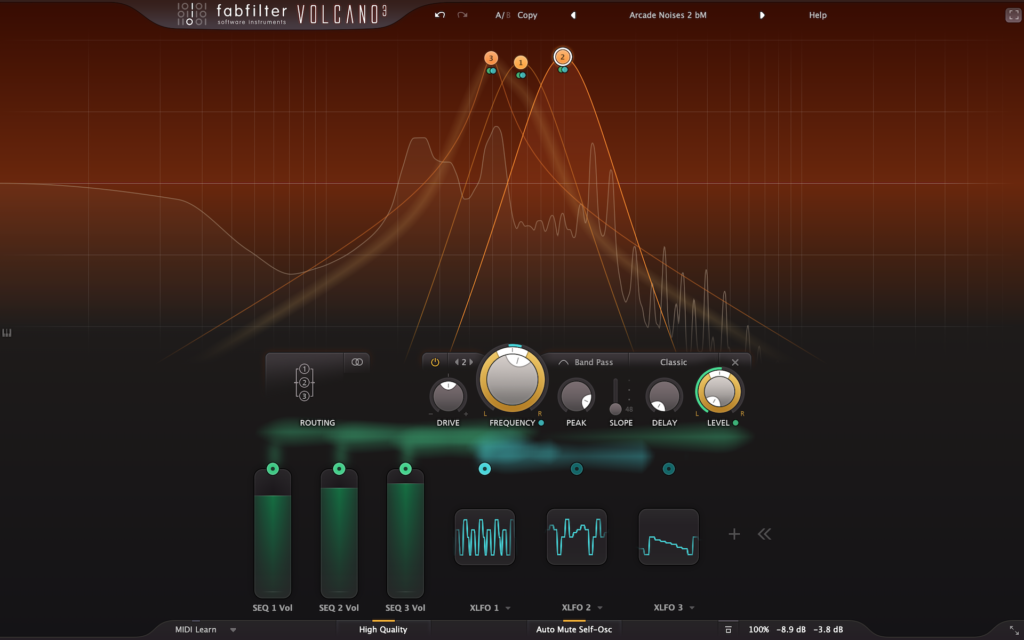Open the Band Pass filter shape dropdown
The height and width of the screenshot is (640, 1024).
pos(586,362)
